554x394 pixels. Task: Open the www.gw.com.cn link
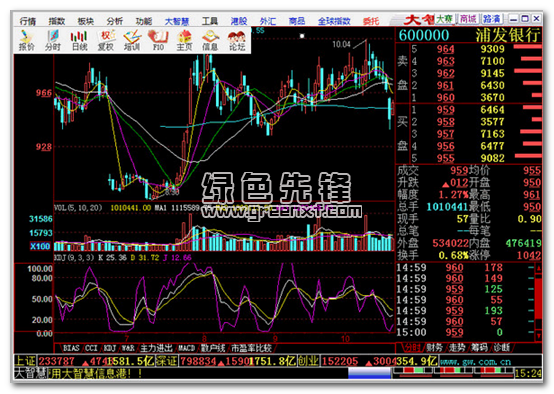point(476,362)
